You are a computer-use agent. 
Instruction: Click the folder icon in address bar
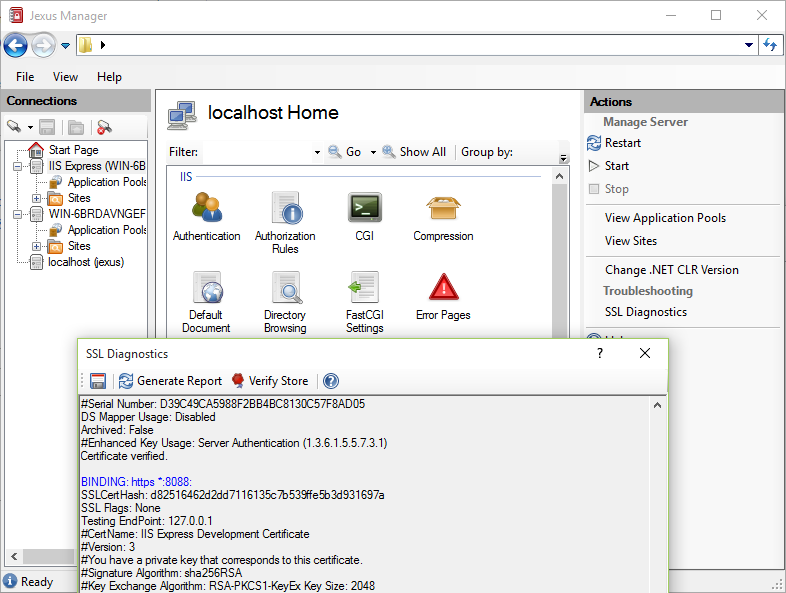click(86, 45)
